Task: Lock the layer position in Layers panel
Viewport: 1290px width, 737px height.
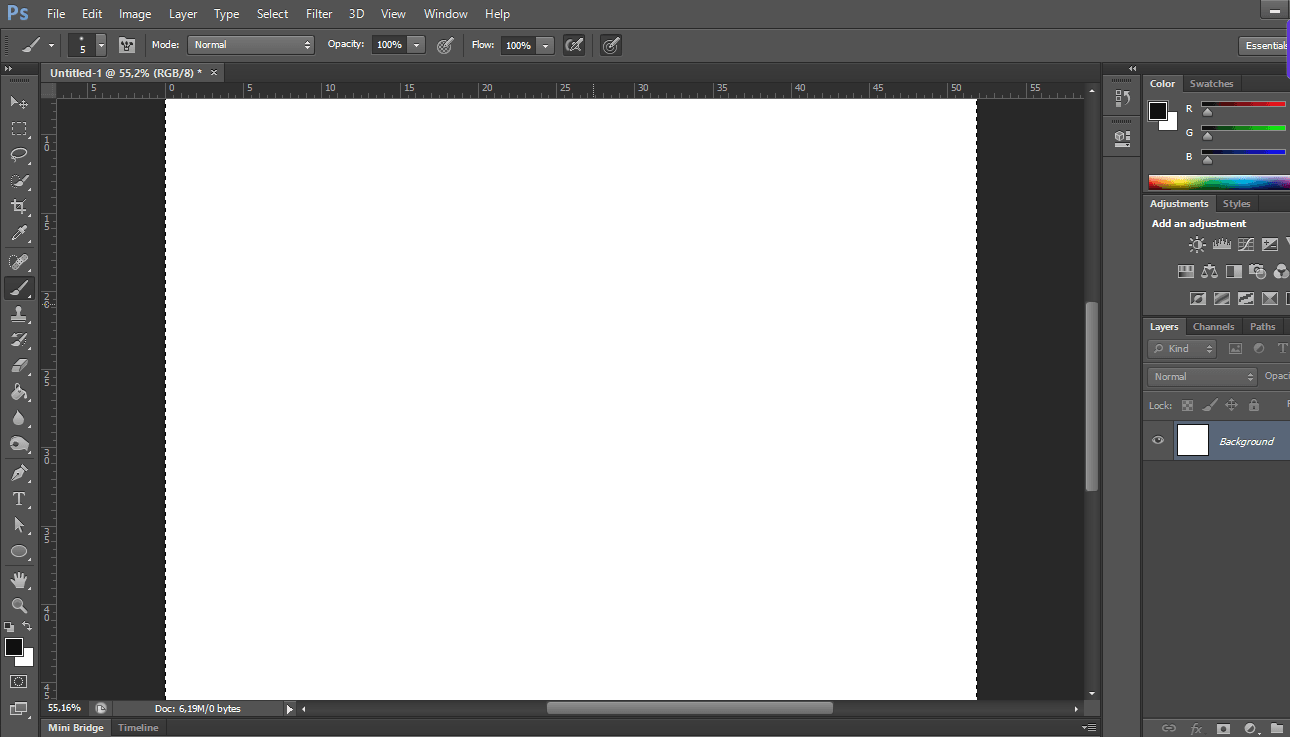Action: [1232, 405]
